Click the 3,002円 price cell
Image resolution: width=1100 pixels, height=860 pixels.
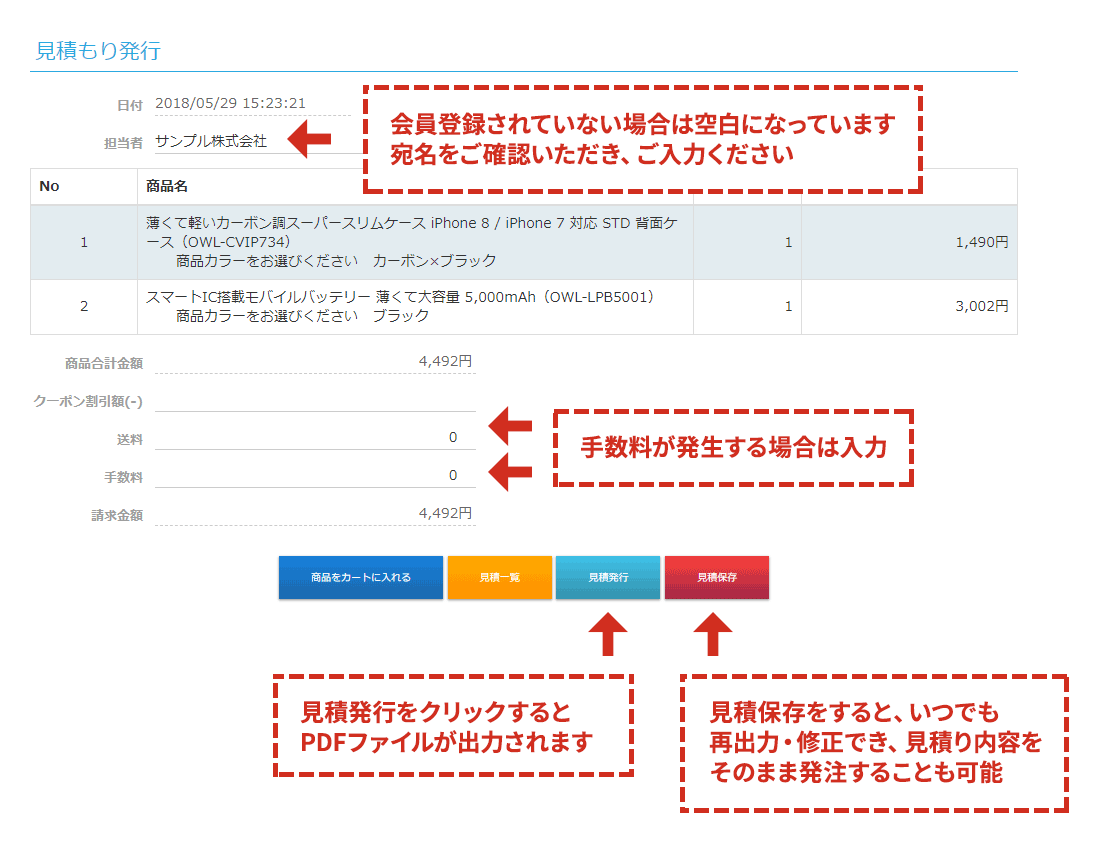[x=909, y=307]
